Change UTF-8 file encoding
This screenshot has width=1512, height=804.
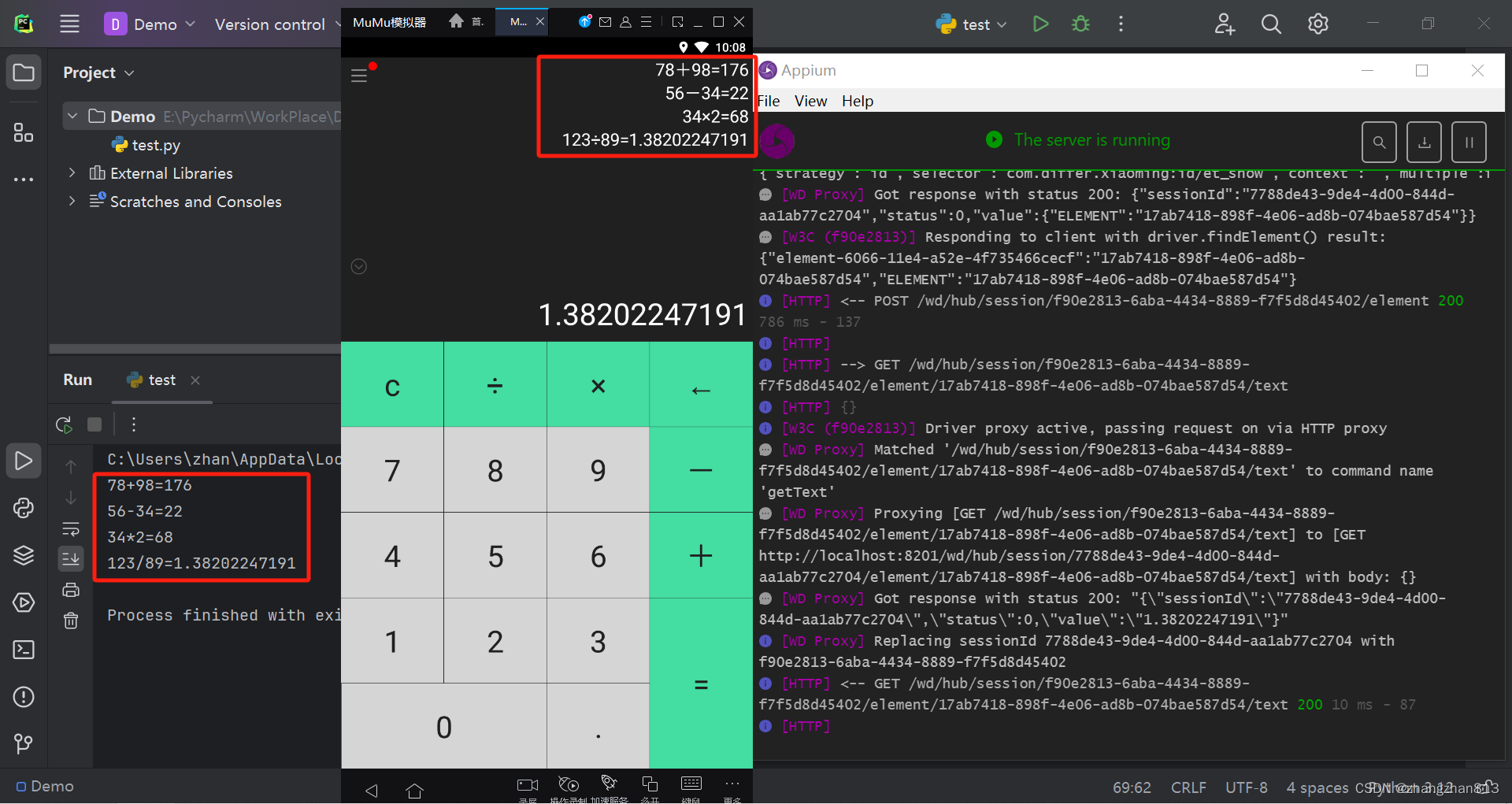click(1247, 787)
